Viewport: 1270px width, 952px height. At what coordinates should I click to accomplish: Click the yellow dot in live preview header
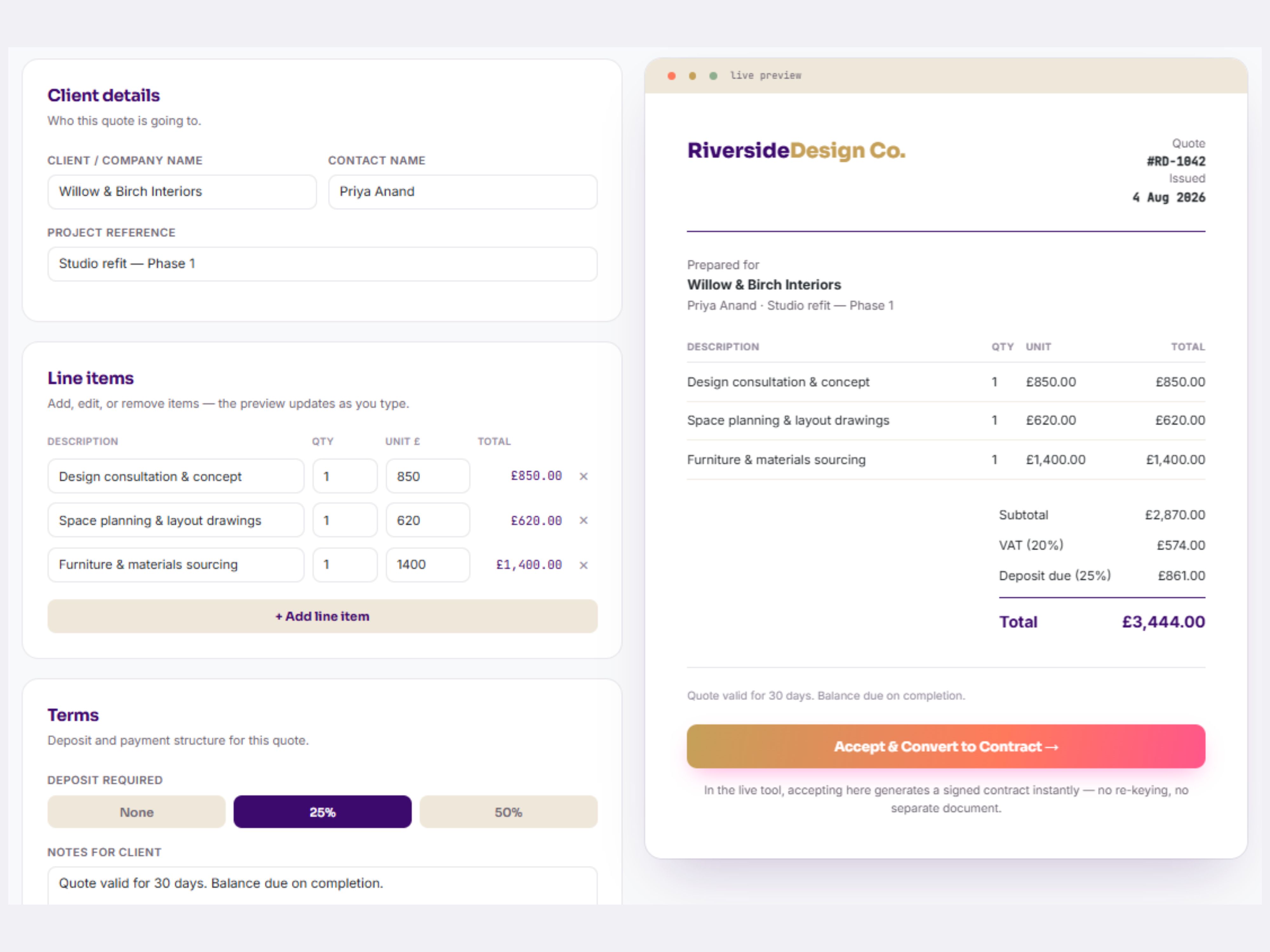[692, 76]
